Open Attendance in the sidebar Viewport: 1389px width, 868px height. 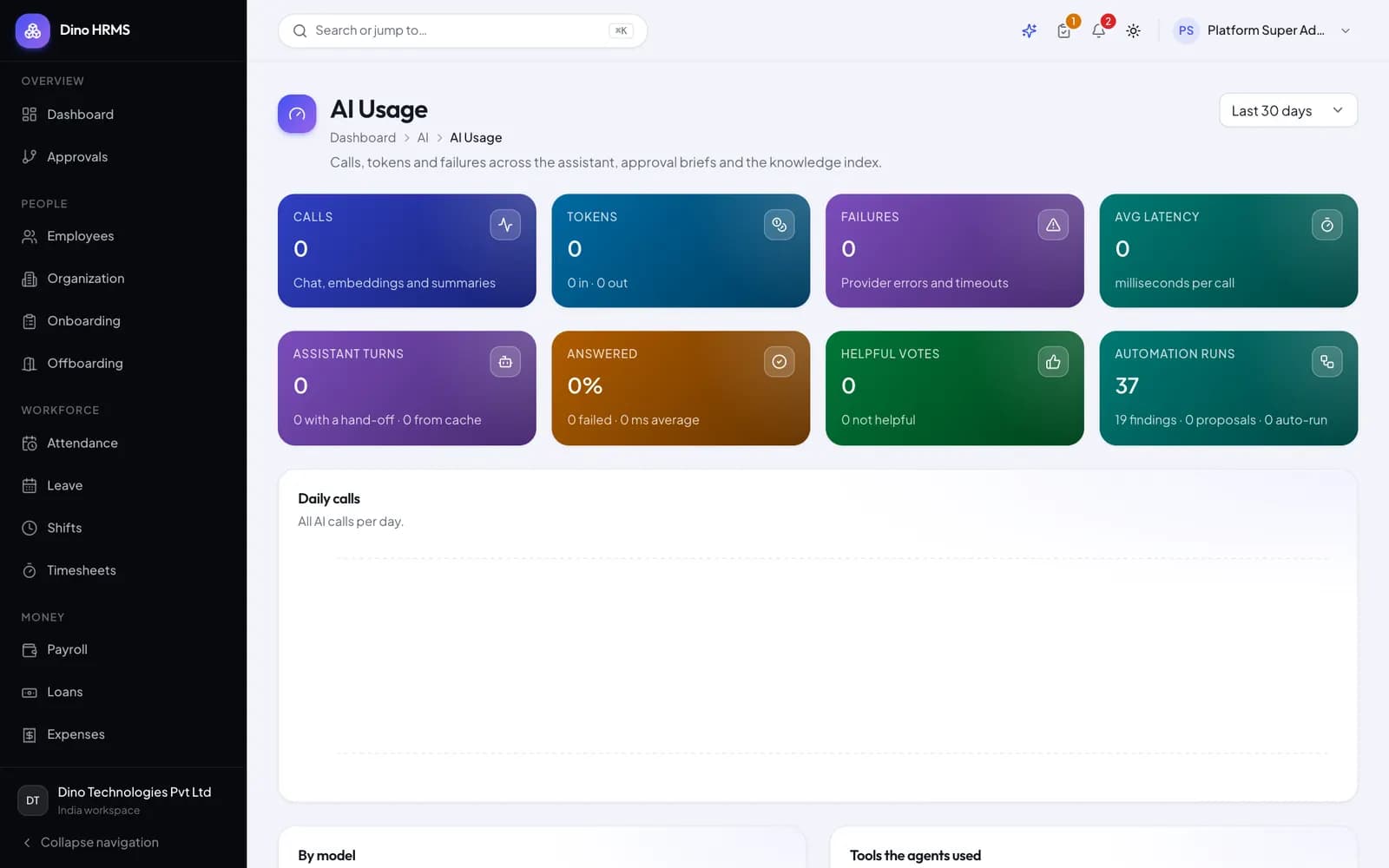[x=123, y=443]
